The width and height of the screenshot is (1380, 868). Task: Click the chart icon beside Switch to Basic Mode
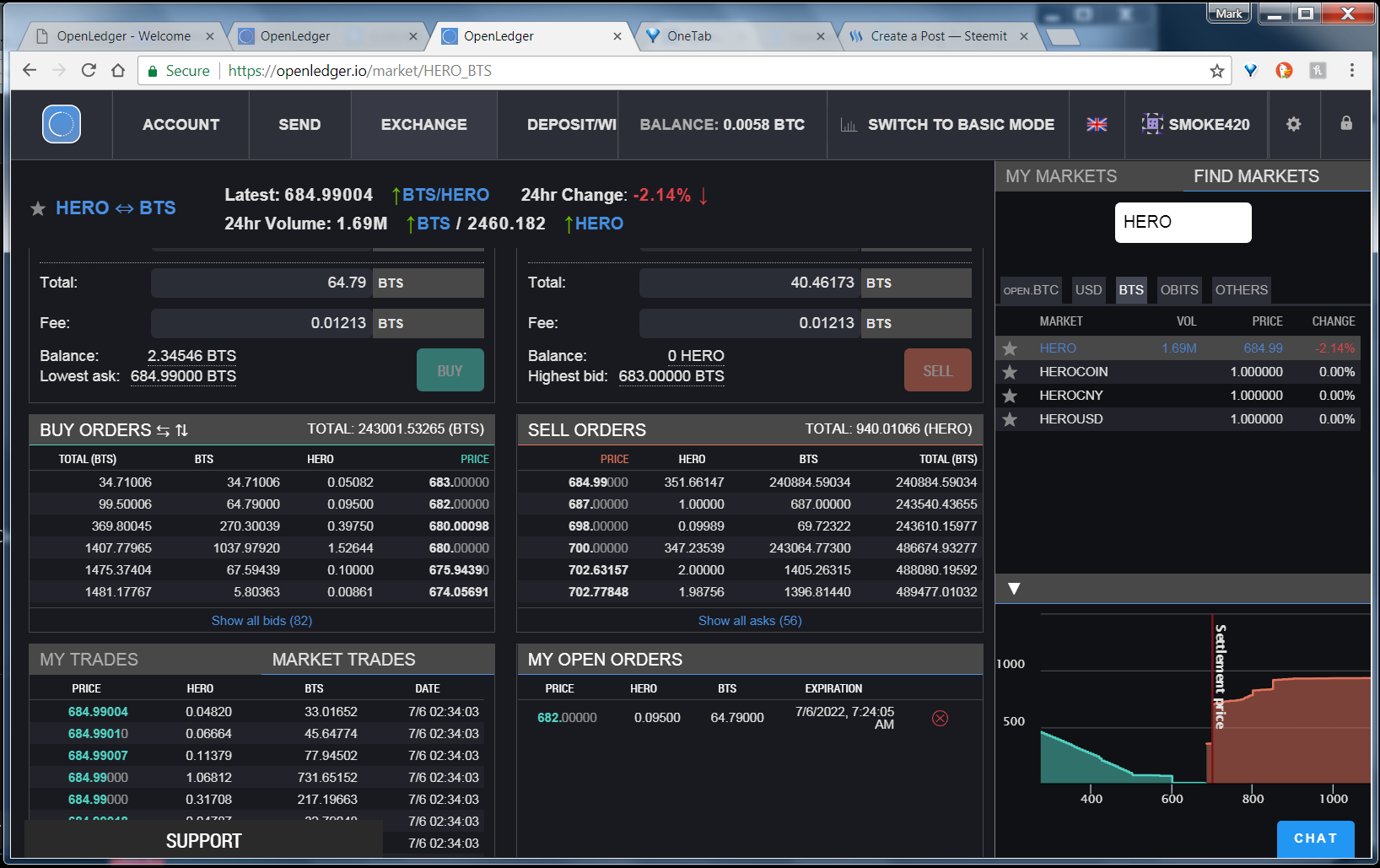pyautogui.click(x=849, y=125)
